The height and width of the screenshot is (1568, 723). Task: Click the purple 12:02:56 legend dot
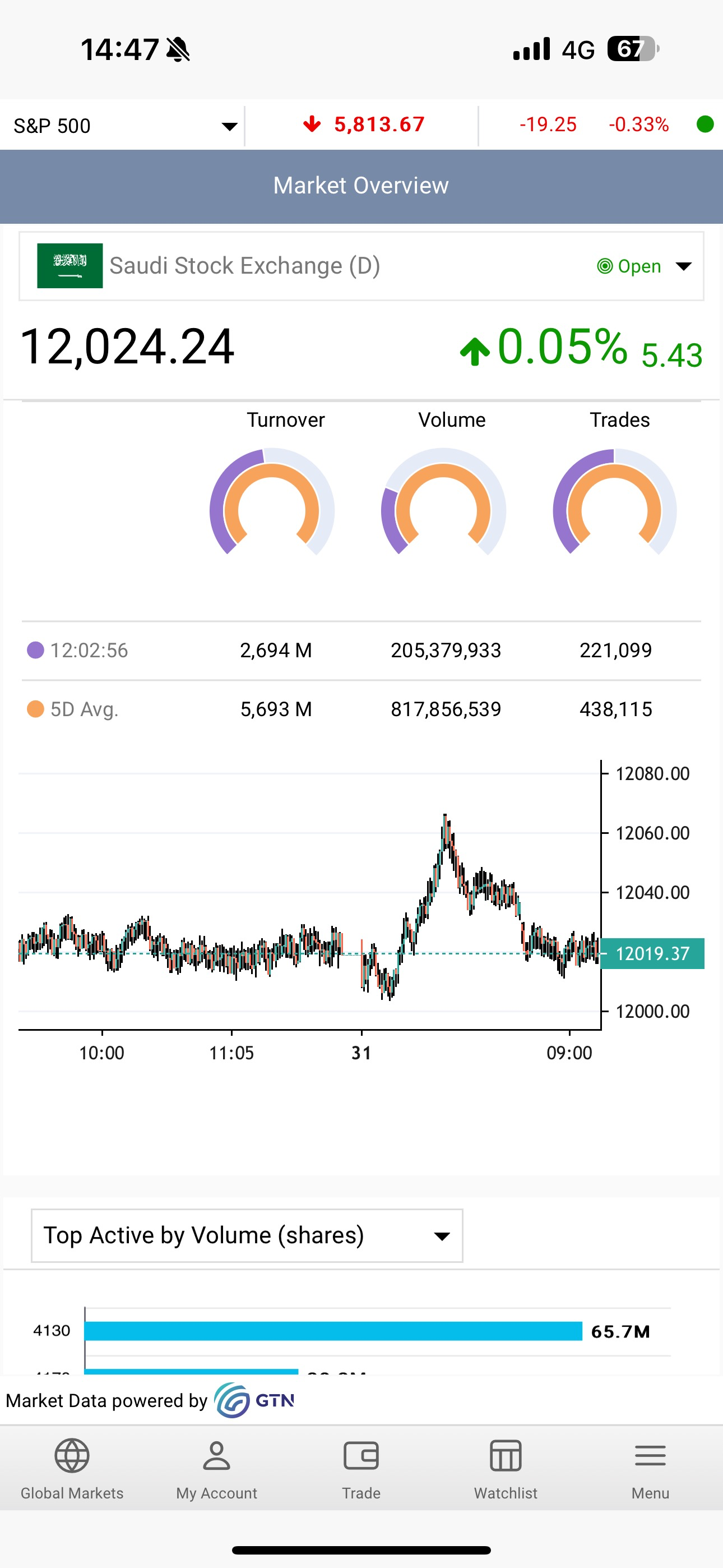35,650
